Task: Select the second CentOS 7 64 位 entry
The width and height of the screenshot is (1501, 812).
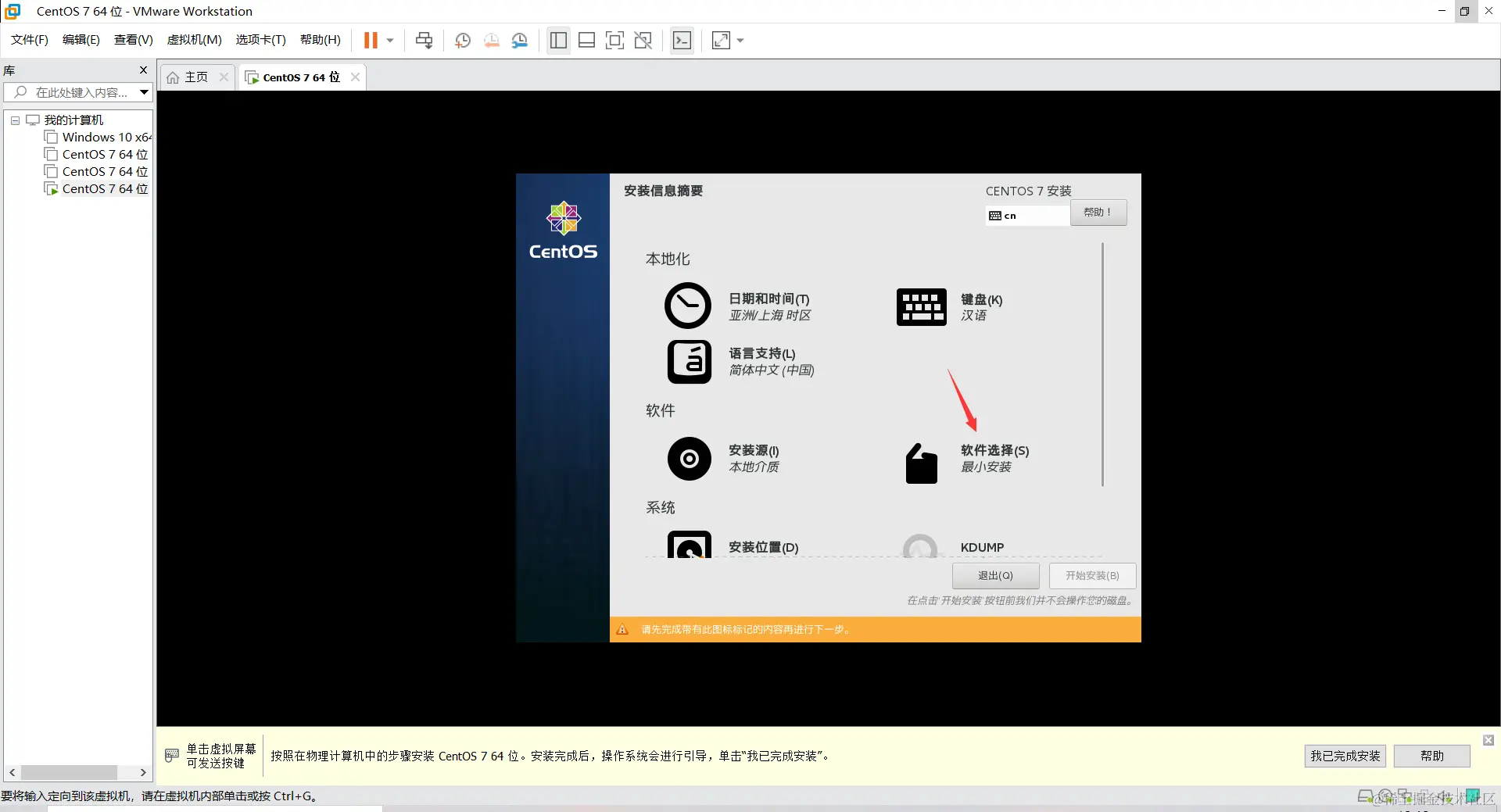Action: pyautogui.click(x=105, y=172)
